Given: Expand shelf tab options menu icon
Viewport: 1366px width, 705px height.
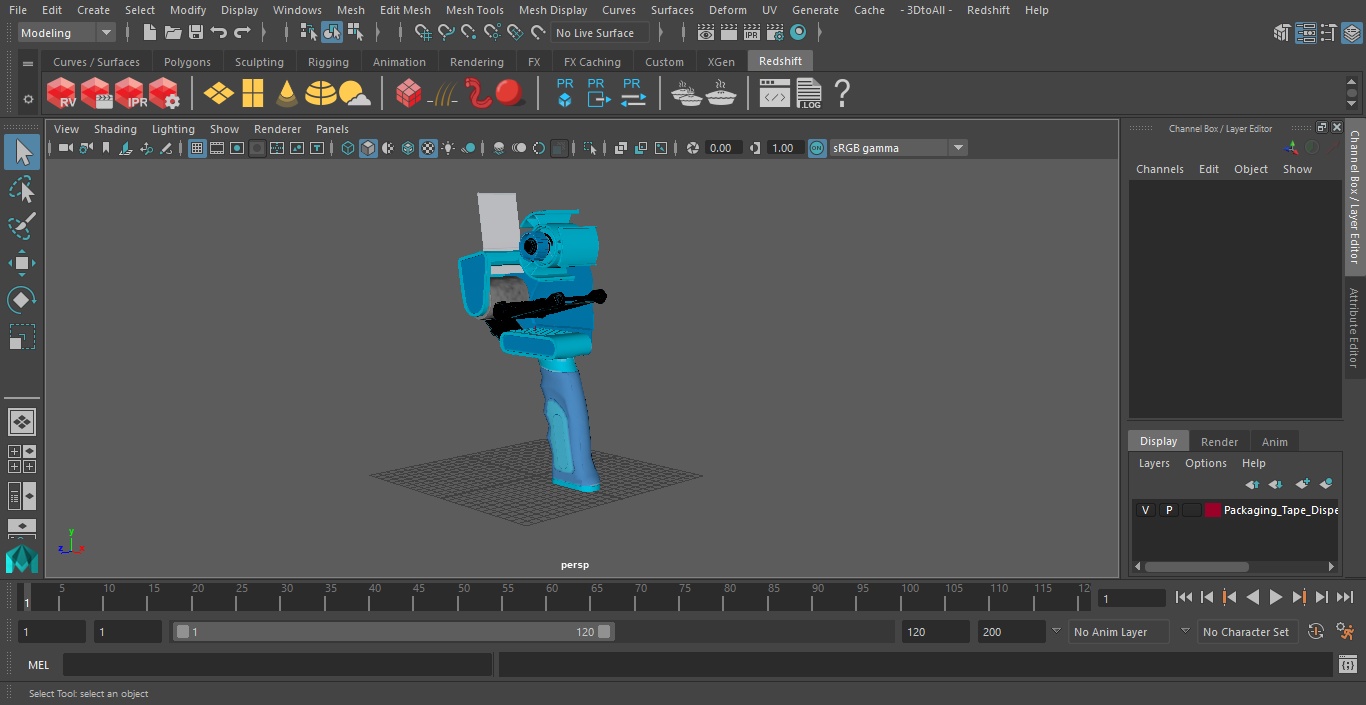Looking at the screenshot, I should pyautogui.click(x=28, y=64).
